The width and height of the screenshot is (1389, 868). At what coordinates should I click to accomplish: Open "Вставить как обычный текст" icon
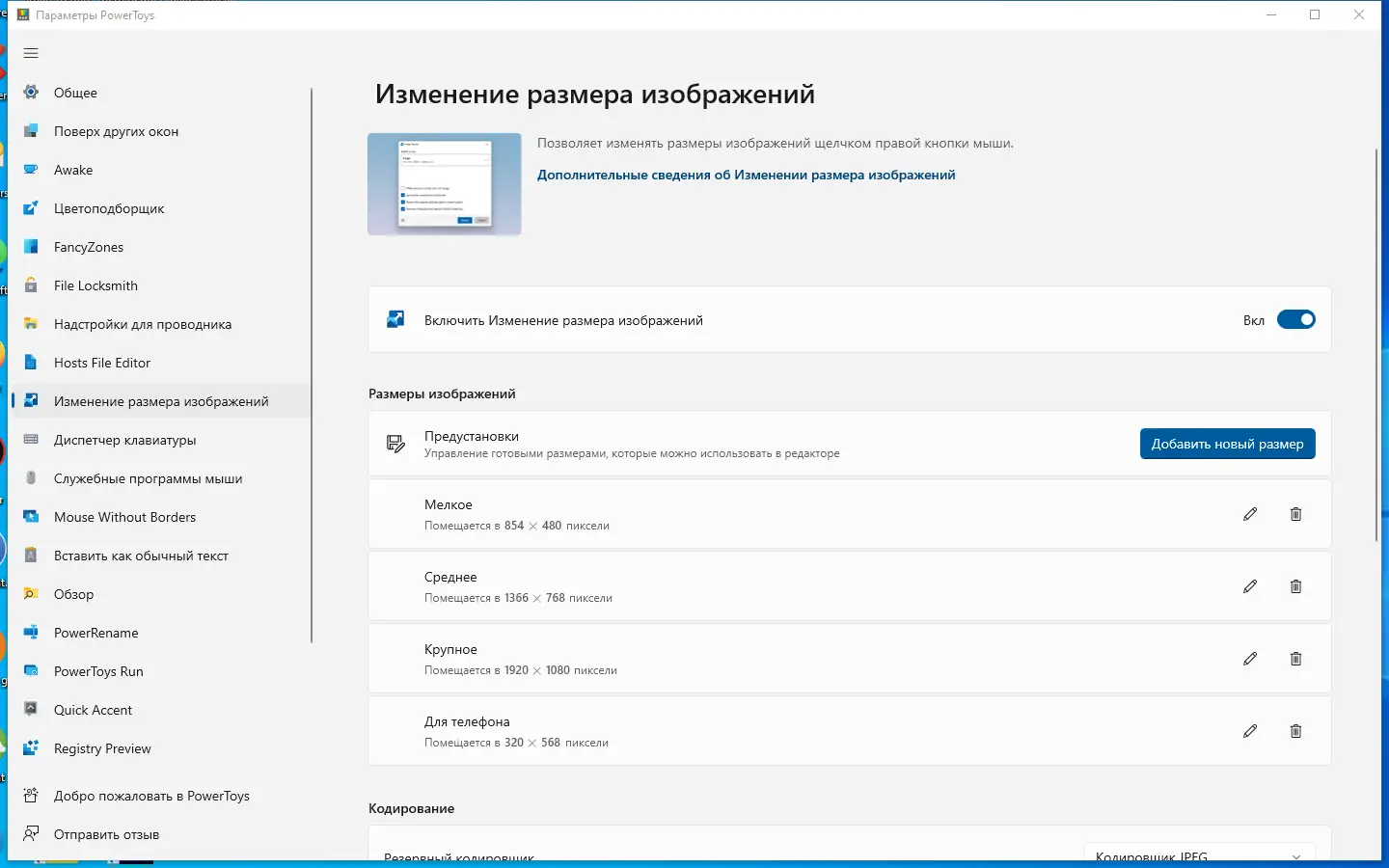(31, 556)
